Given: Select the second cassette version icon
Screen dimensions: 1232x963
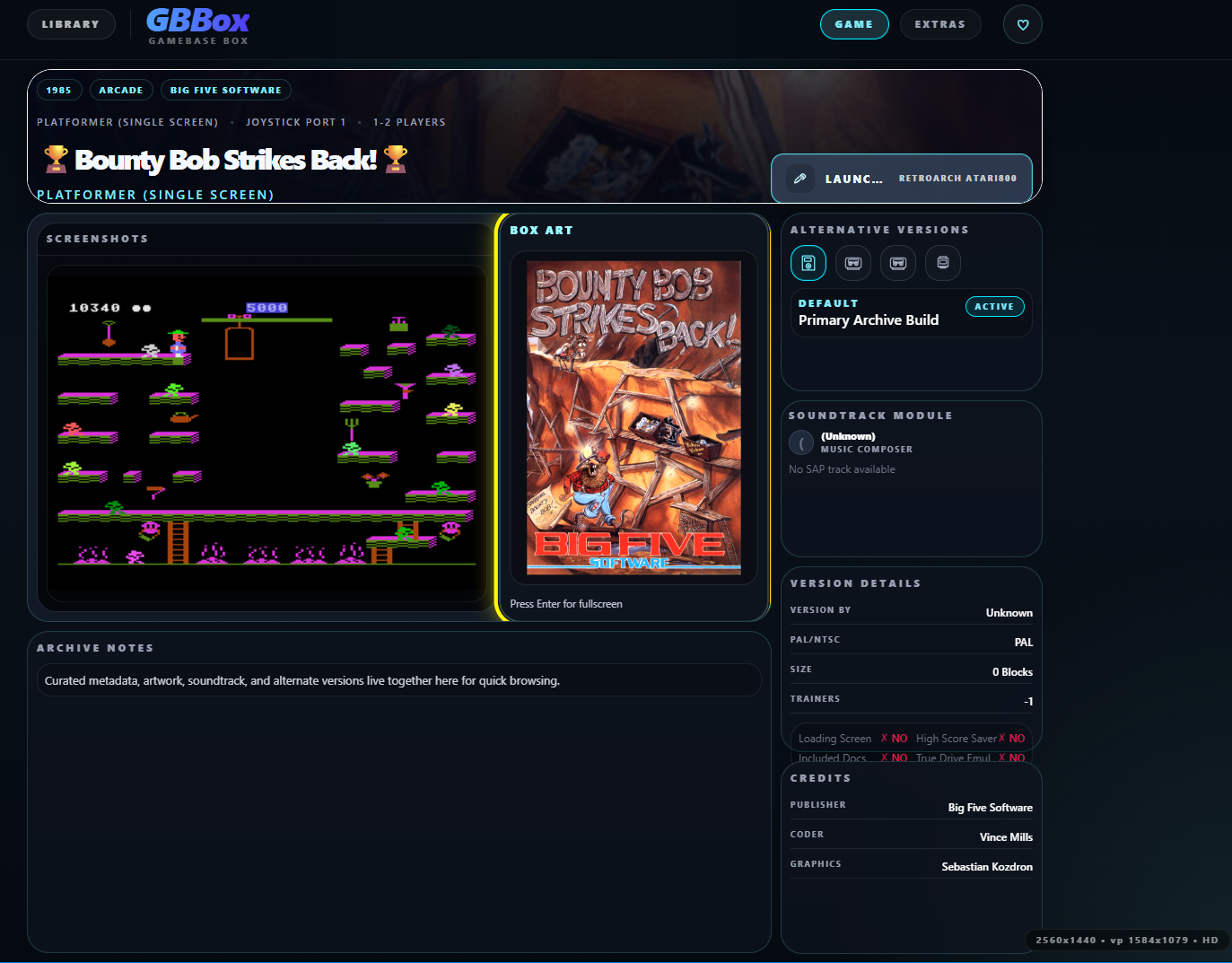Looking at the screenshot, I should click(897, 263).
